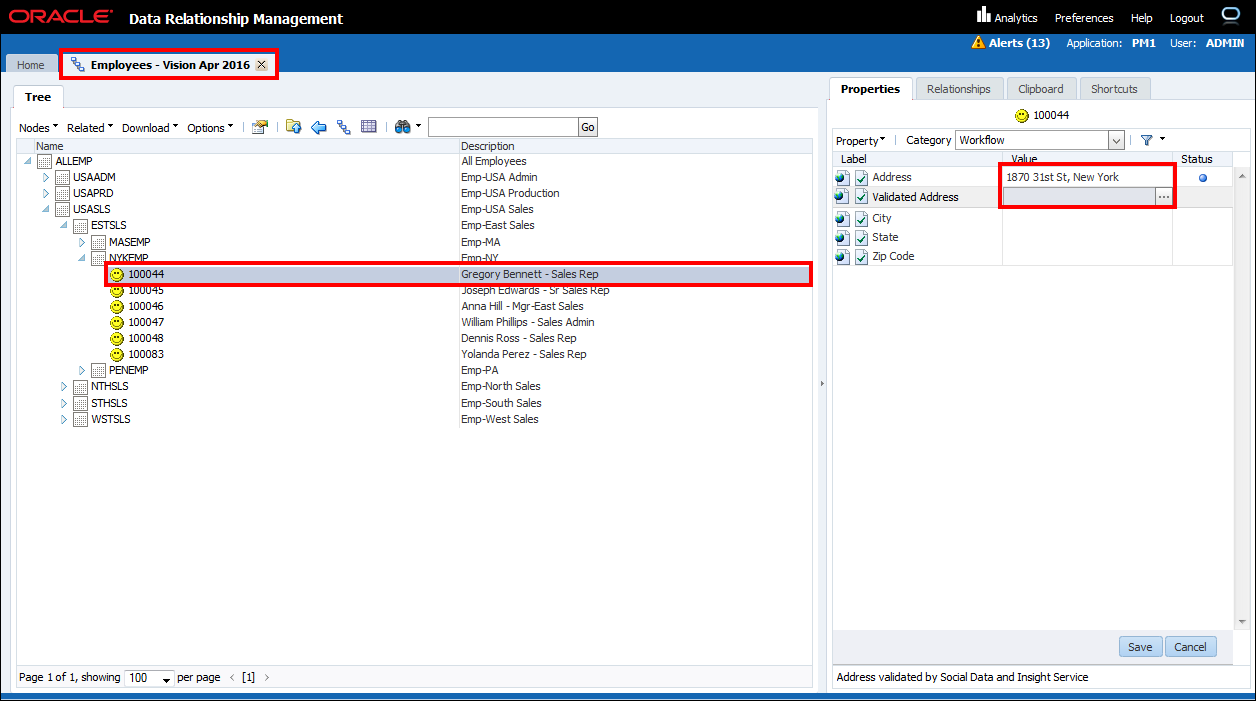Click the globe icon on City row
The width and height of the screenshot is (1256, 701).
[x=842, y=218]
